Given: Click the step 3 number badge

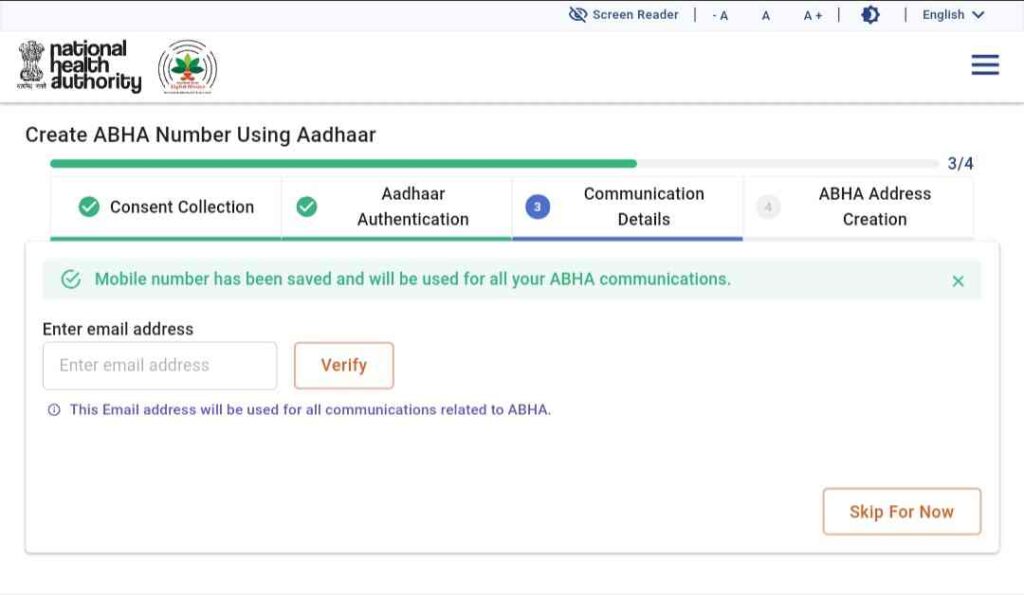Looking at the screenshot, I should click(537, 207).
